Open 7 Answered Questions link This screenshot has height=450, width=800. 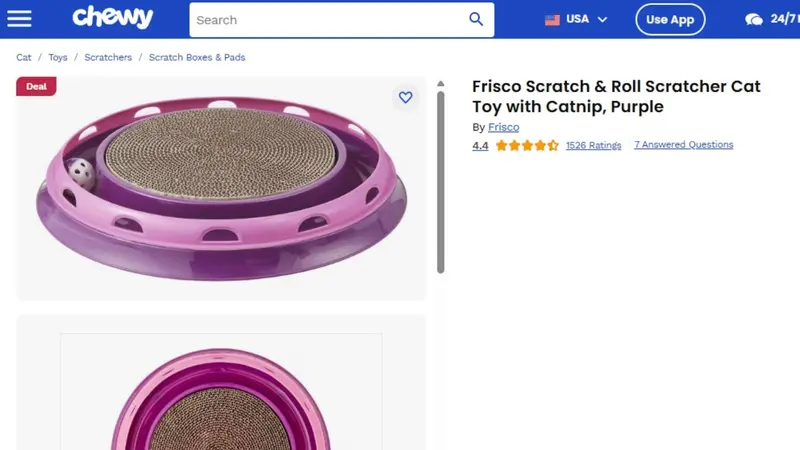pos(683,144)
